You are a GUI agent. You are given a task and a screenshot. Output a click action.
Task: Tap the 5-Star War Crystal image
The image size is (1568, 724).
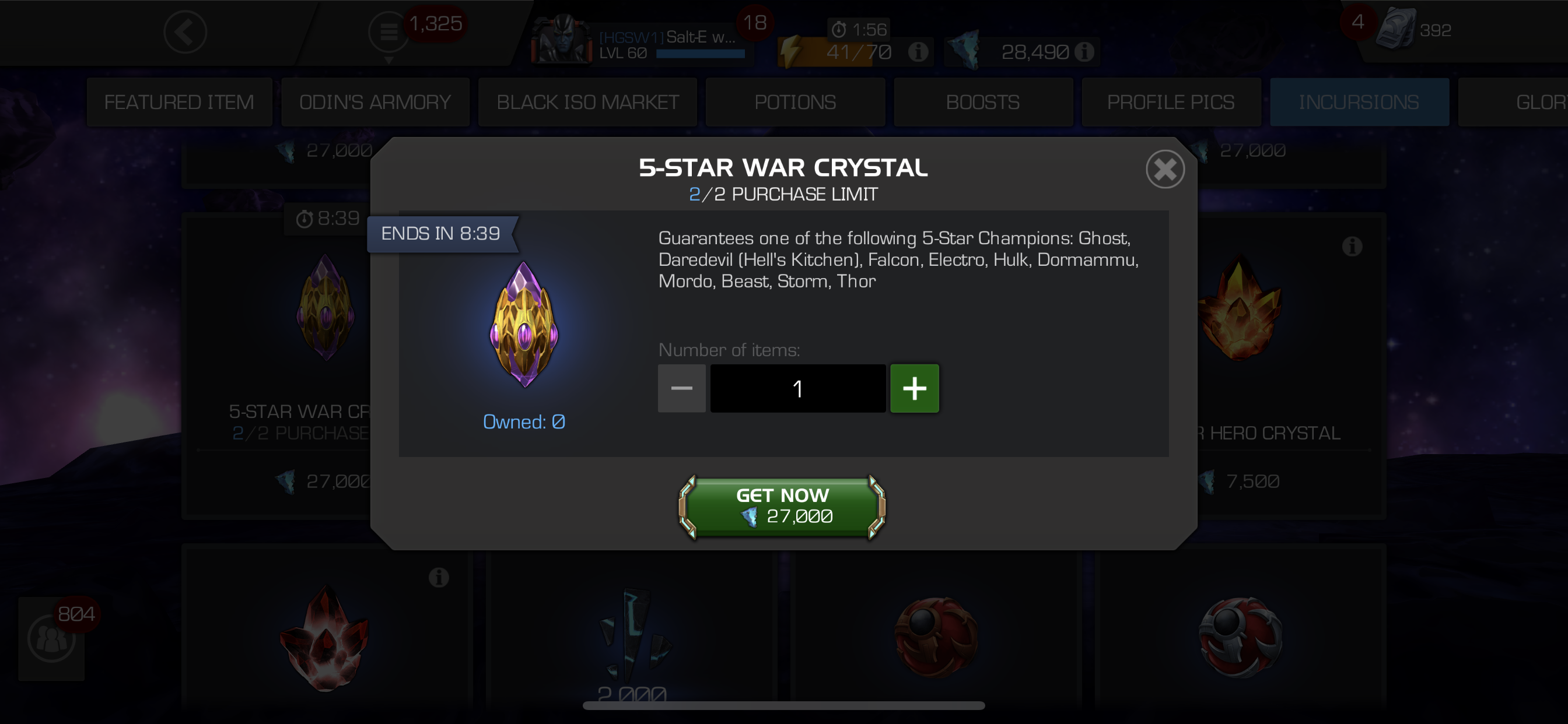(x=523, y=324)
